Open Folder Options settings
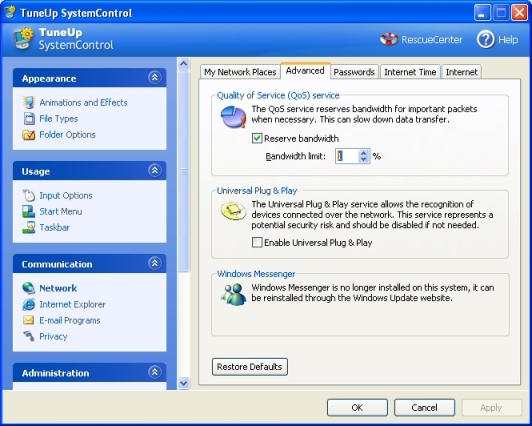Image resolution: width=532 pixels, height=426 pixels. [x=68, y=135]
